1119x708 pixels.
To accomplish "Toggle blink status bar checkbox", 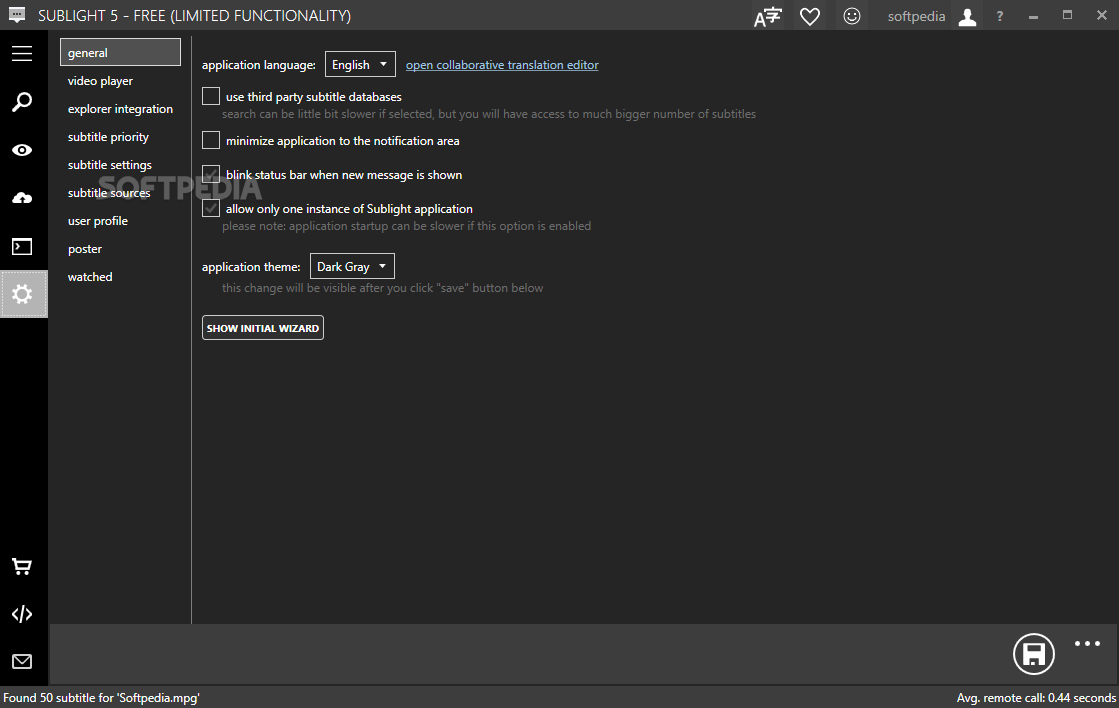I will point(211,174).
